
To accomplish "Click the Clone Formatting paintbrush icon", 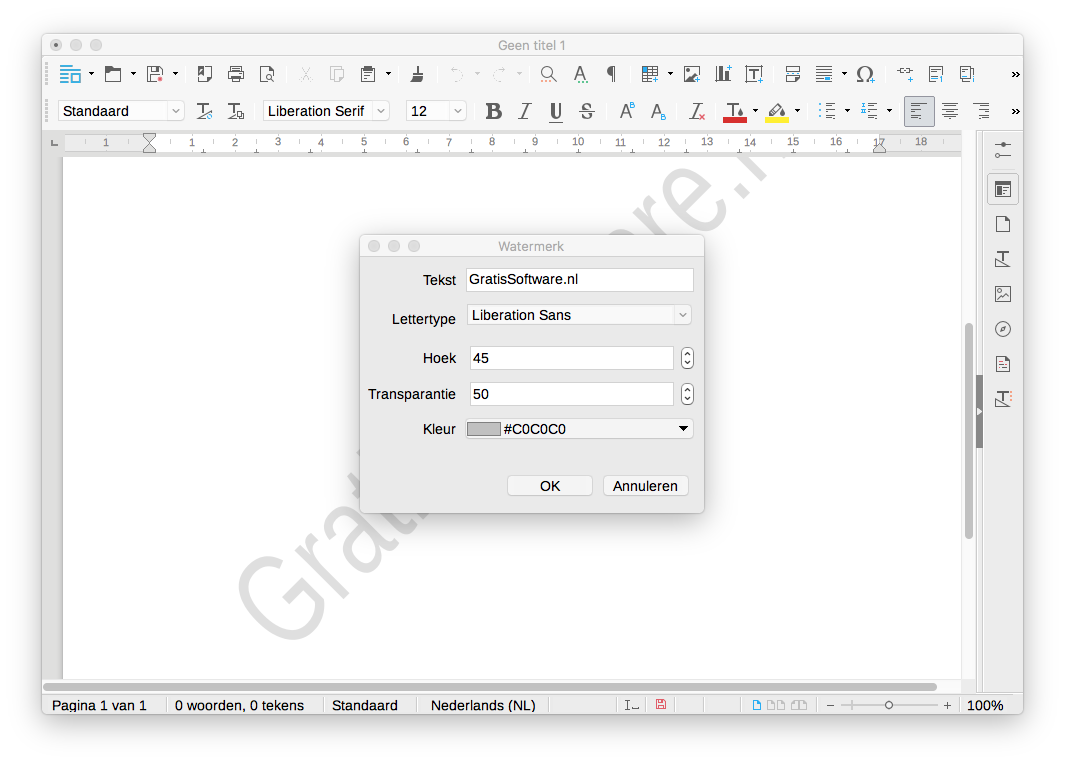I will click(x=418, y=74).
